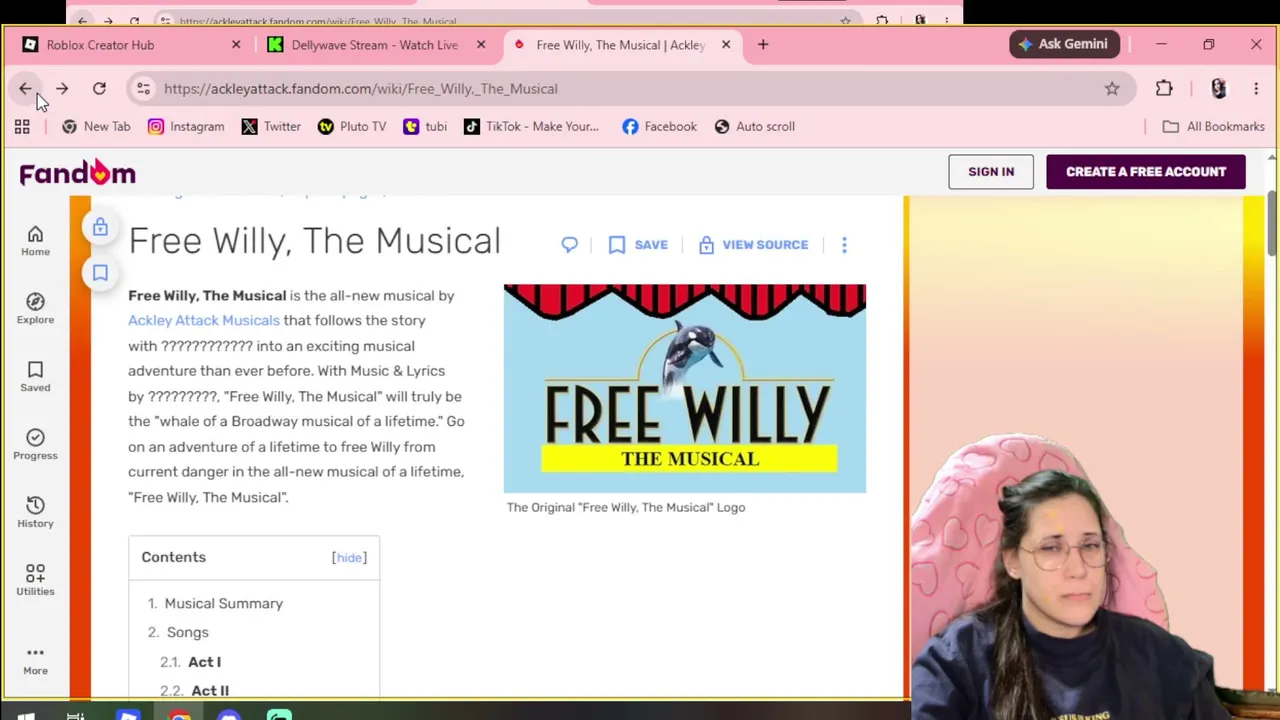This screenshot has width=1280, height=720.
Task: Open Saved in Fandom sidebar
Action: click(35, 376)
